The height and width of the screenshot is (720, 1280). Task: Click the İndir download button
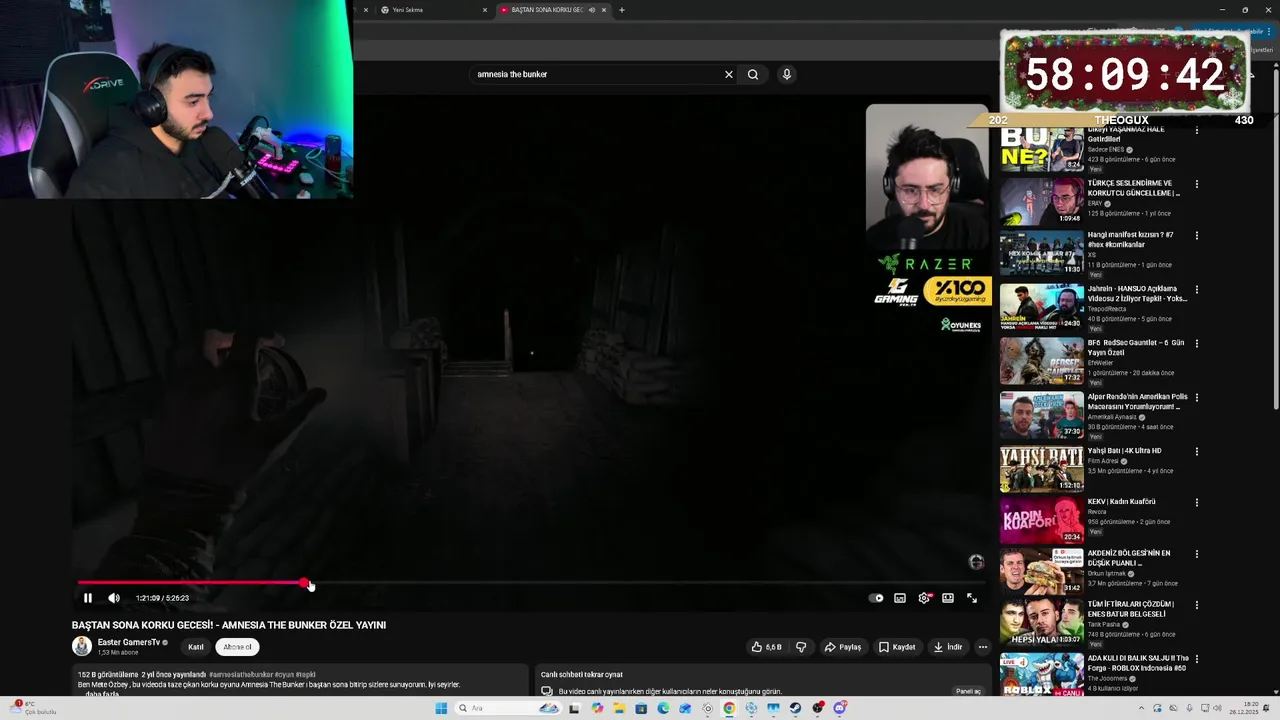click(x=948, y=647)
